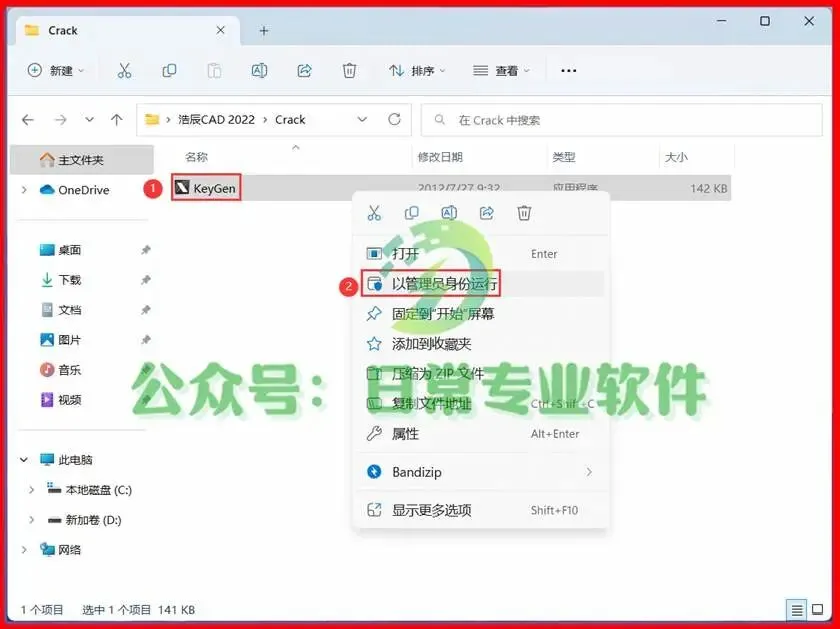This screenshot has width=840, height=629.
Task: Open the 排序 sort dropdown
Action: [417, 70]
